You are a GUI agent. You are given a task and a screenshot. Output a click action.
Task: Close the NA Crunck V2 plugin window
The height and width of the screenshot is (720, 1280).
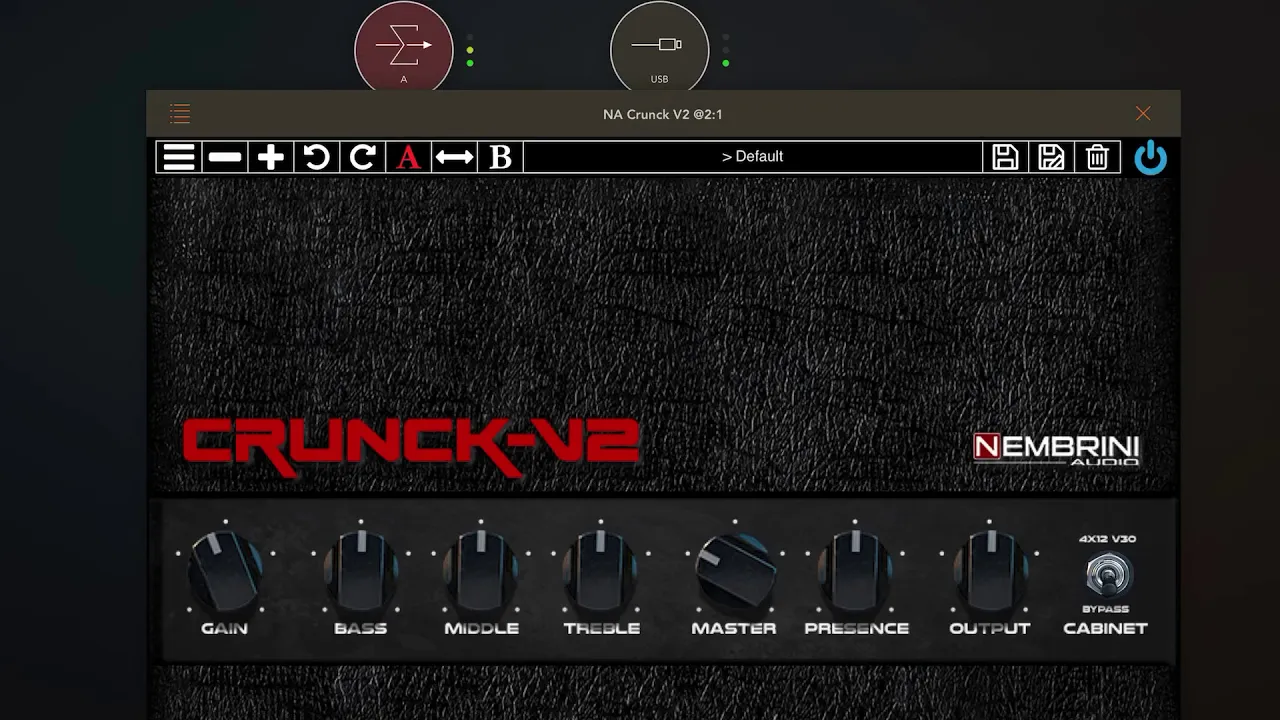click(1143, 114)
